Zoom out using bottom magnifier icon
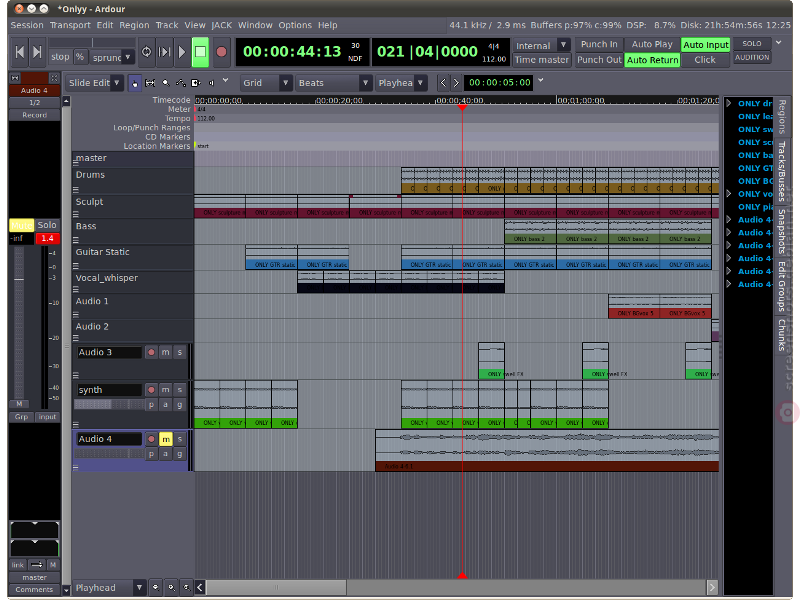The width and height of the screenshot is (800, 600). click(156, 588)
